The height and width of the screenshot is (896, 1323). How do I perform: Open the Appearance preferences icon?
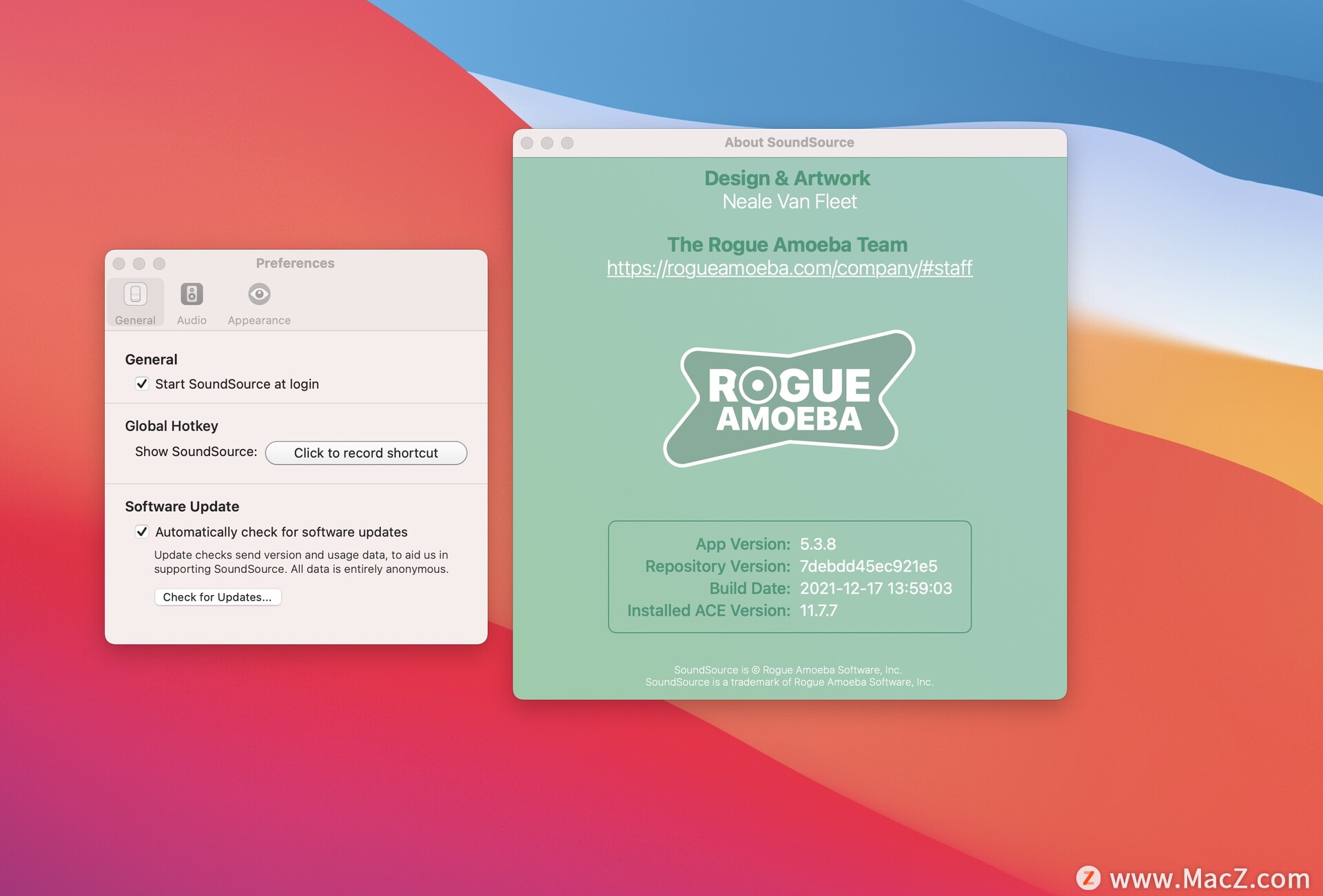[x=259, y=294]
